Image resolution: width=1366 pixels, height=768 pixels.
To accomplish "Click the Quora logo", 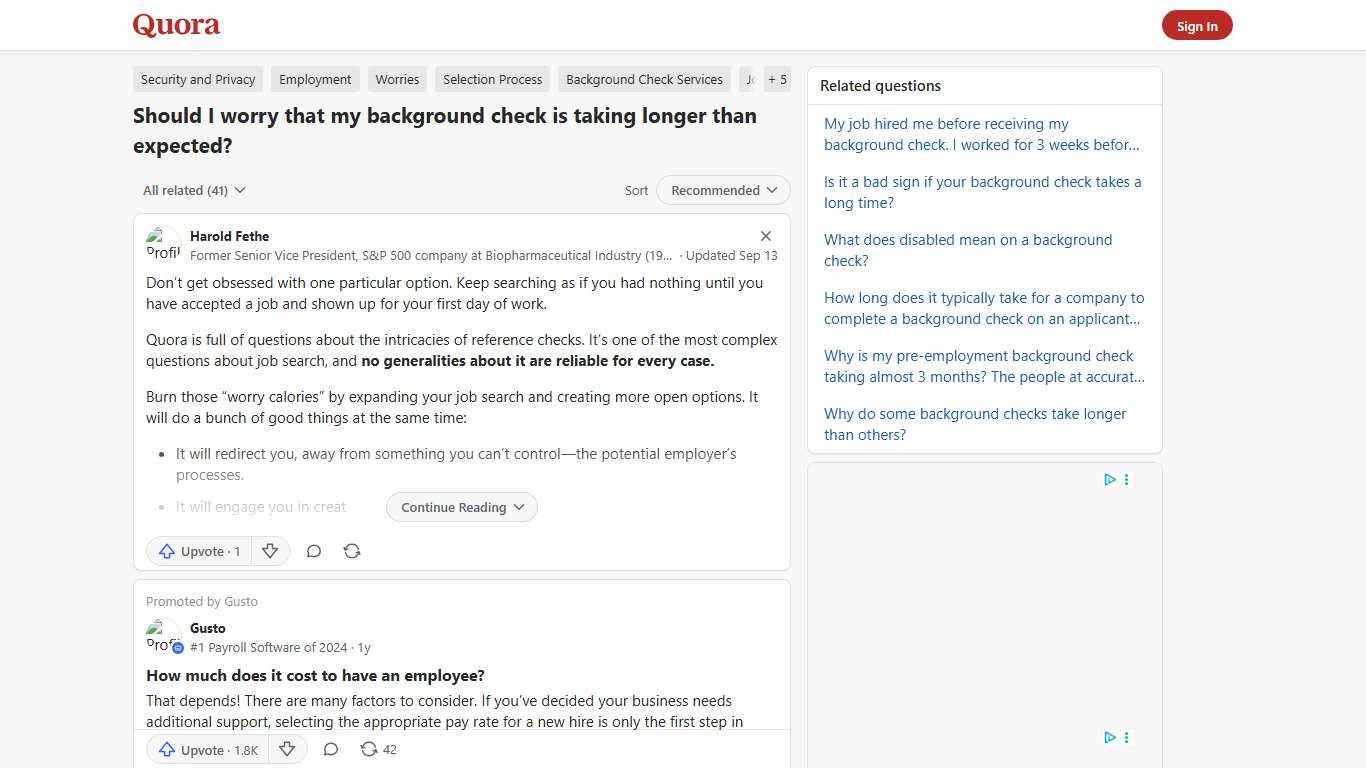I will tap(176, 25).
